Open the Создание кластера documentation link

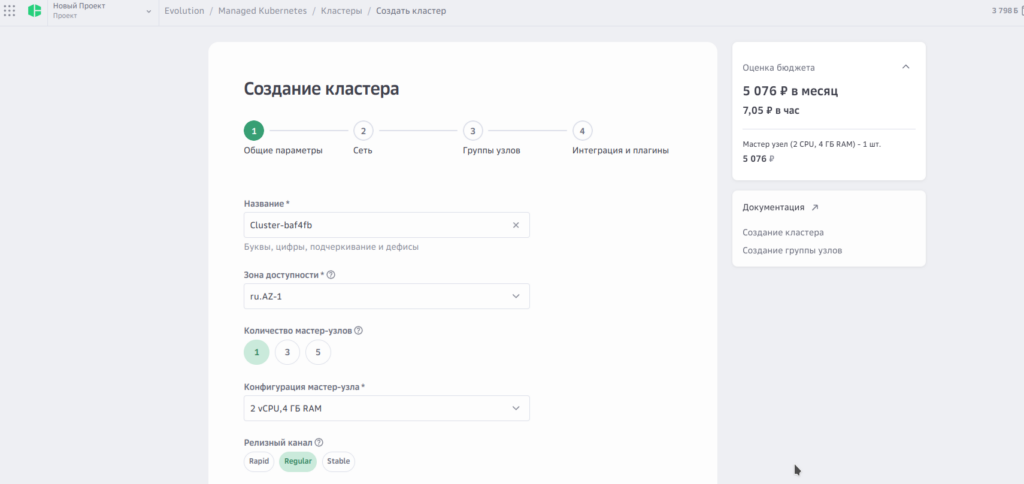click(783, 232)
